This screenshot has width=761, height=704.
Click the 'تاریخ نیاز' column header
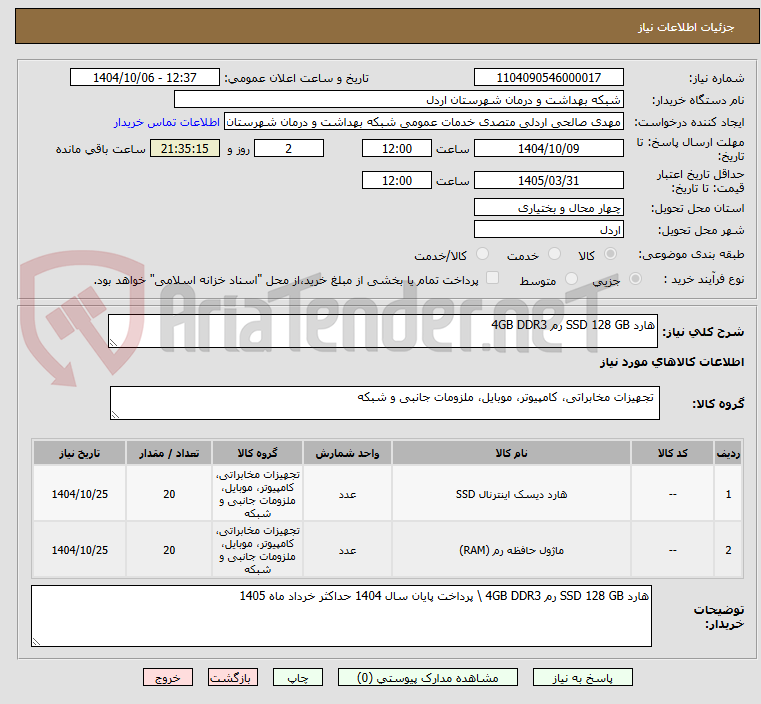80,453
